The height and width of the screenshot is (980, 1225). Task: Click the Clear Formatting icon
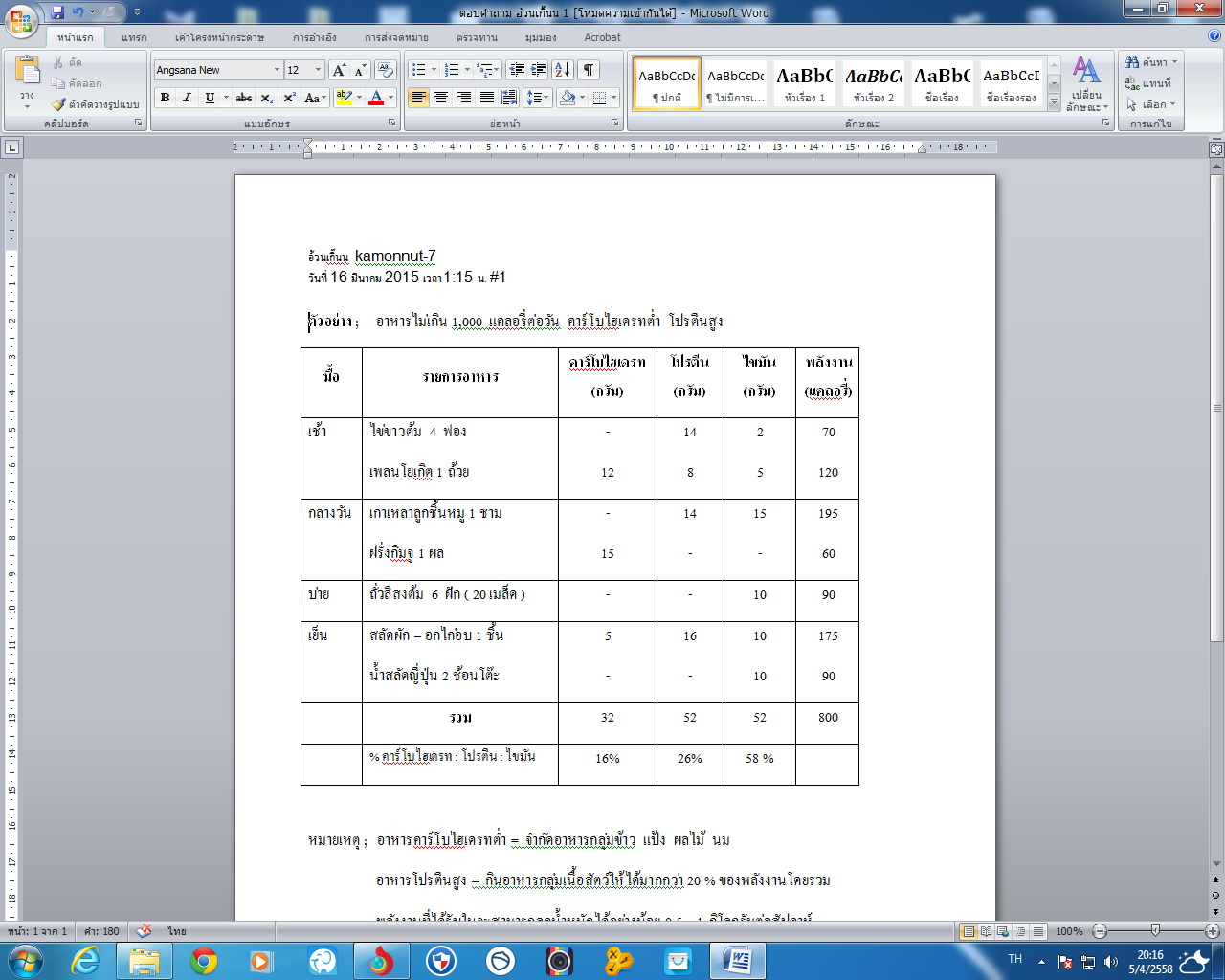tap(386, 70)
